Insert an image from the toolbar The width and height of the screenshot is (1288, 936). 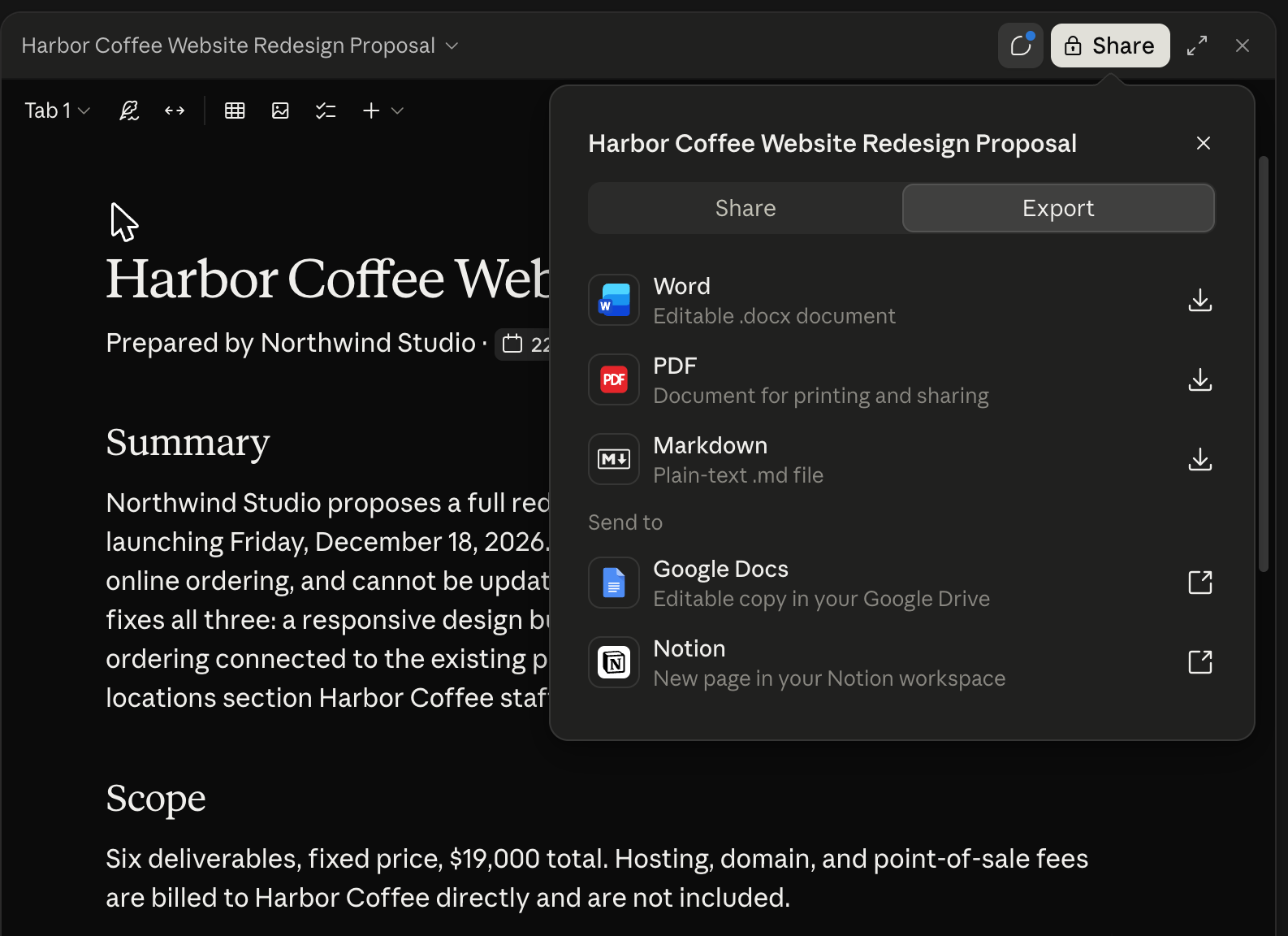click(280, 111)
